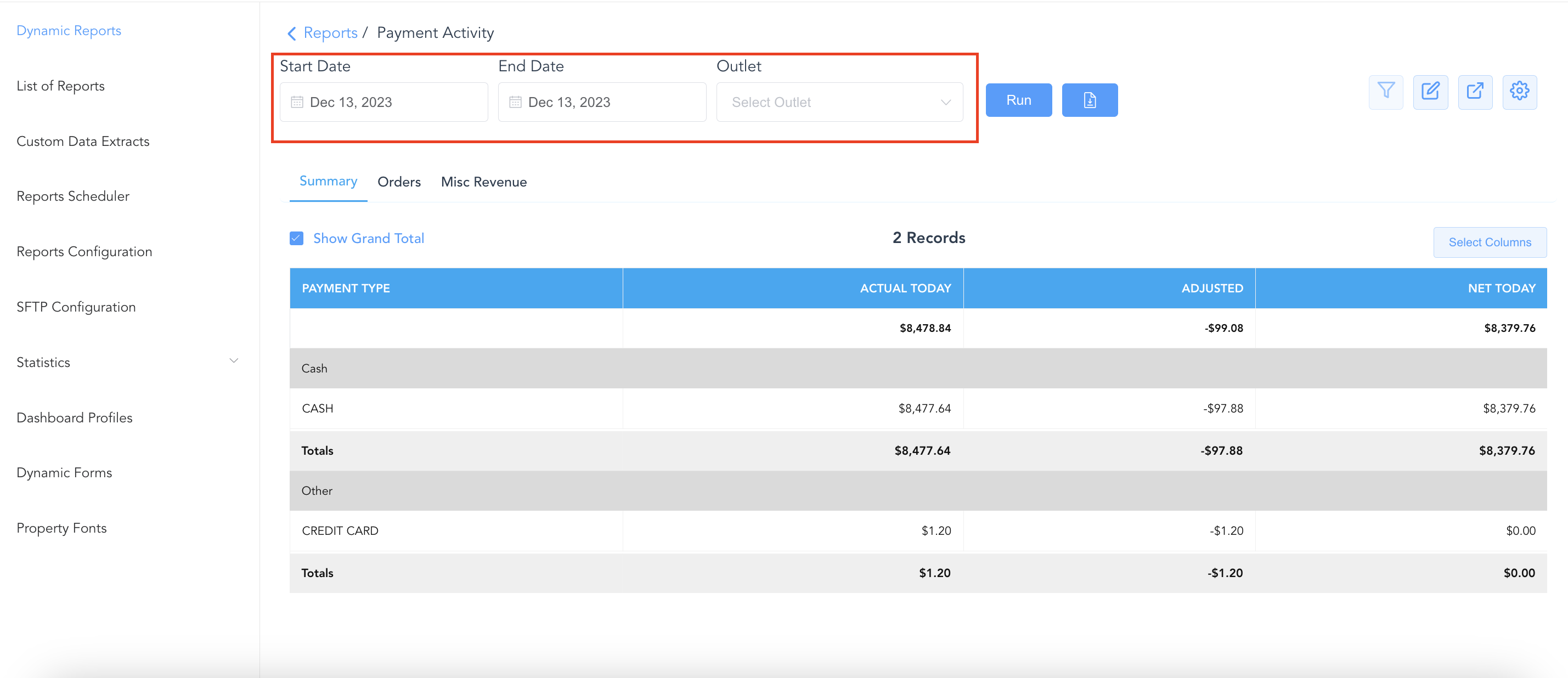1568x678 pixels.
Task: Open the Start Date calendar icon
Action: point(297,101)
